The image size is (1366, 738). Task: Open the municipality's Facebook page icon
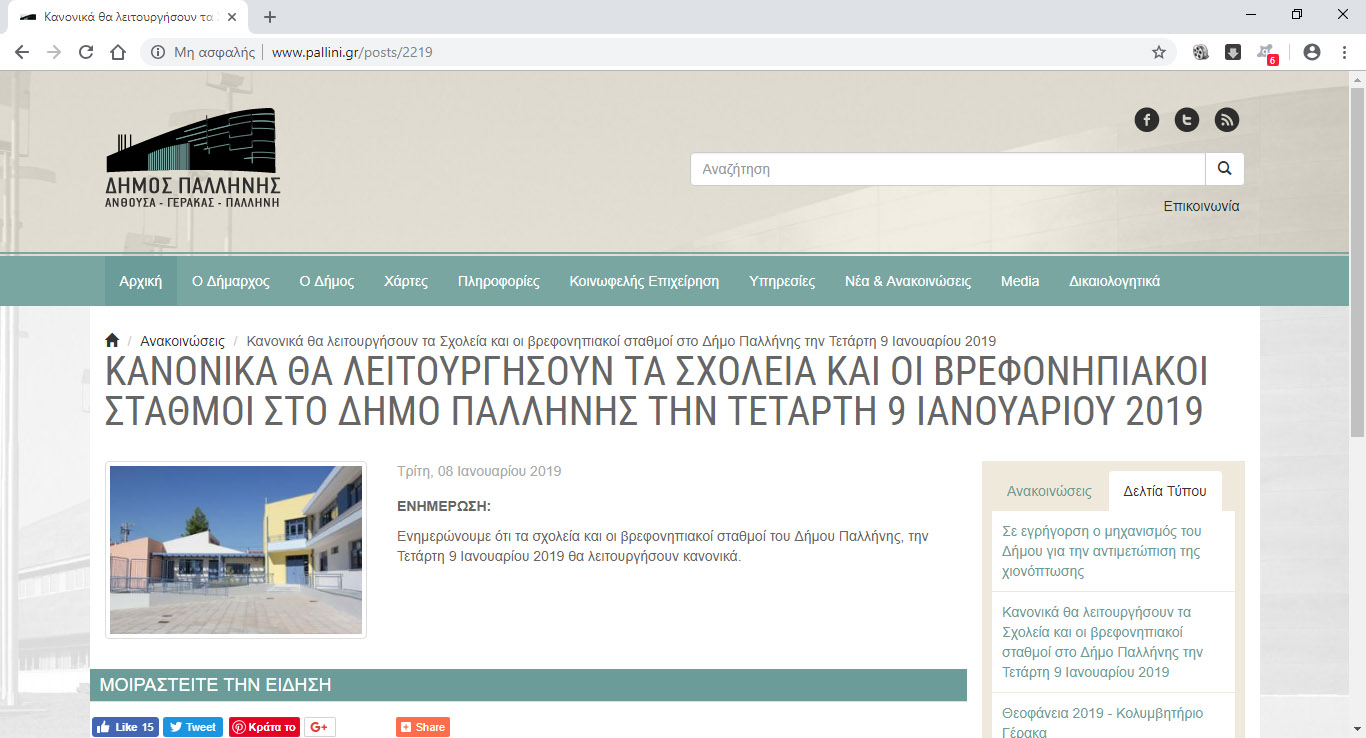[x=1146, y=120]
